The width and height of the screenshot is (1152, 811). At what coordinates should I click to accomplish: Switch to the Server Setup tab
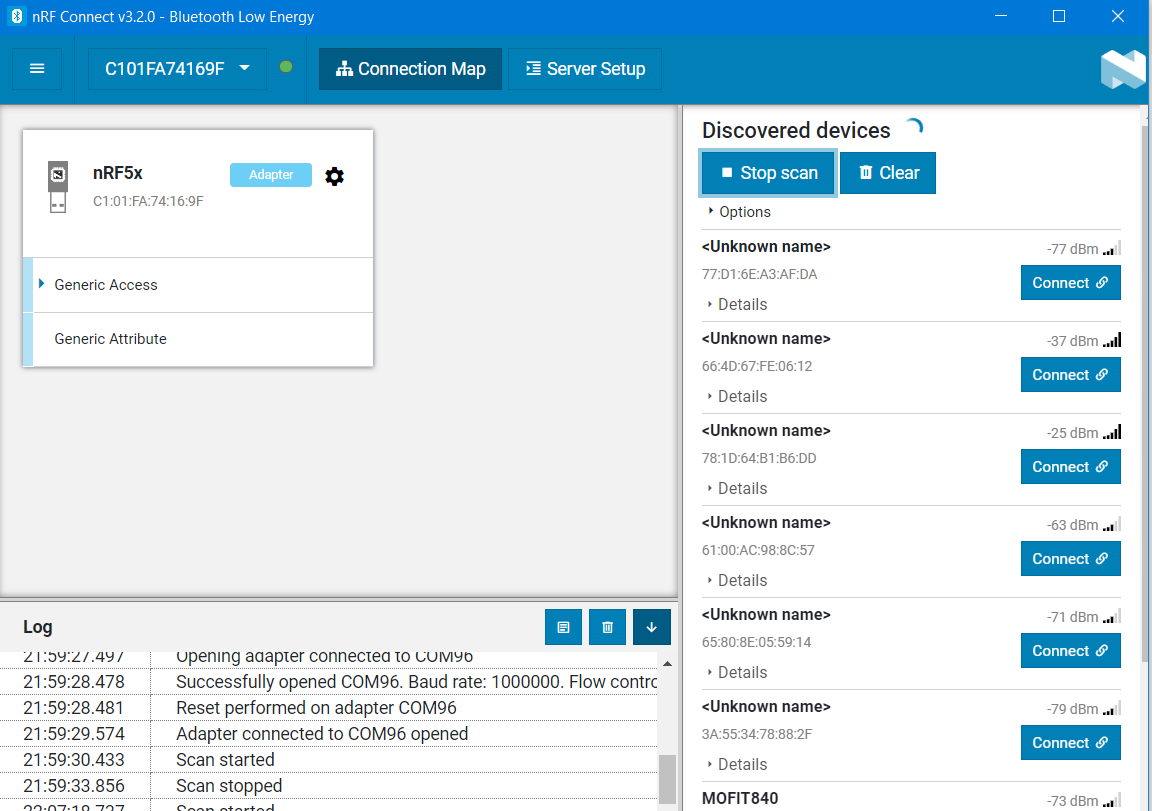click(x=585, y=69)
